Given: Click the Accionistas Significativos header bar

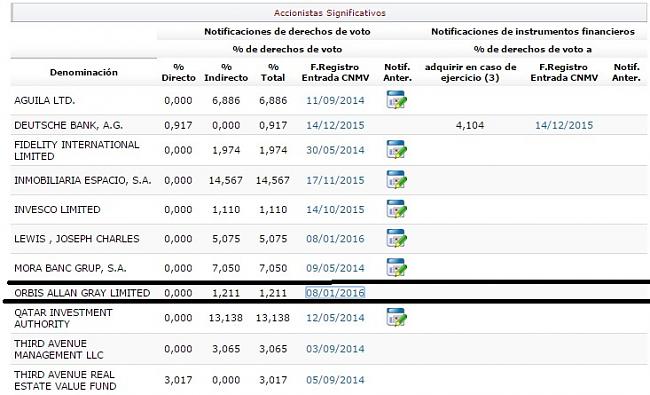Looking at the screenshot, I should pyautogui.click(x=330, y=13).
